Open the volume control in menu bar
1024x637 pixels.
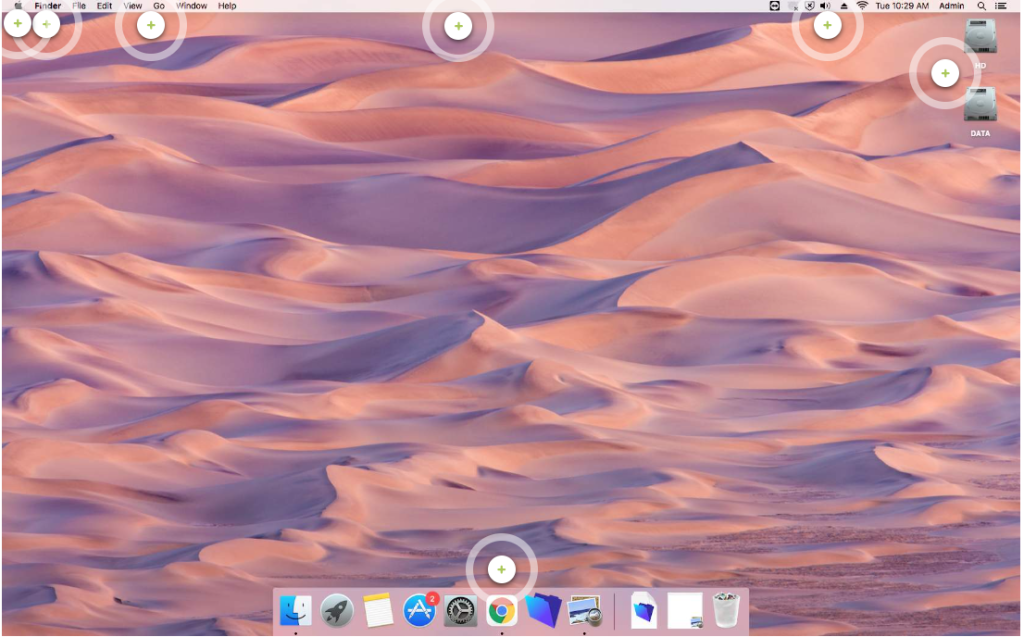tap(825, 6)
